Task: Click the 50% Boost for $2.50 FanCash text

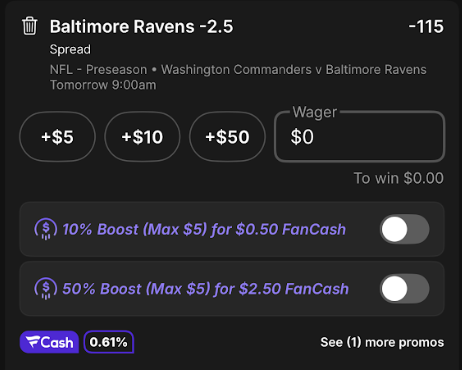Action: point(206,289)
